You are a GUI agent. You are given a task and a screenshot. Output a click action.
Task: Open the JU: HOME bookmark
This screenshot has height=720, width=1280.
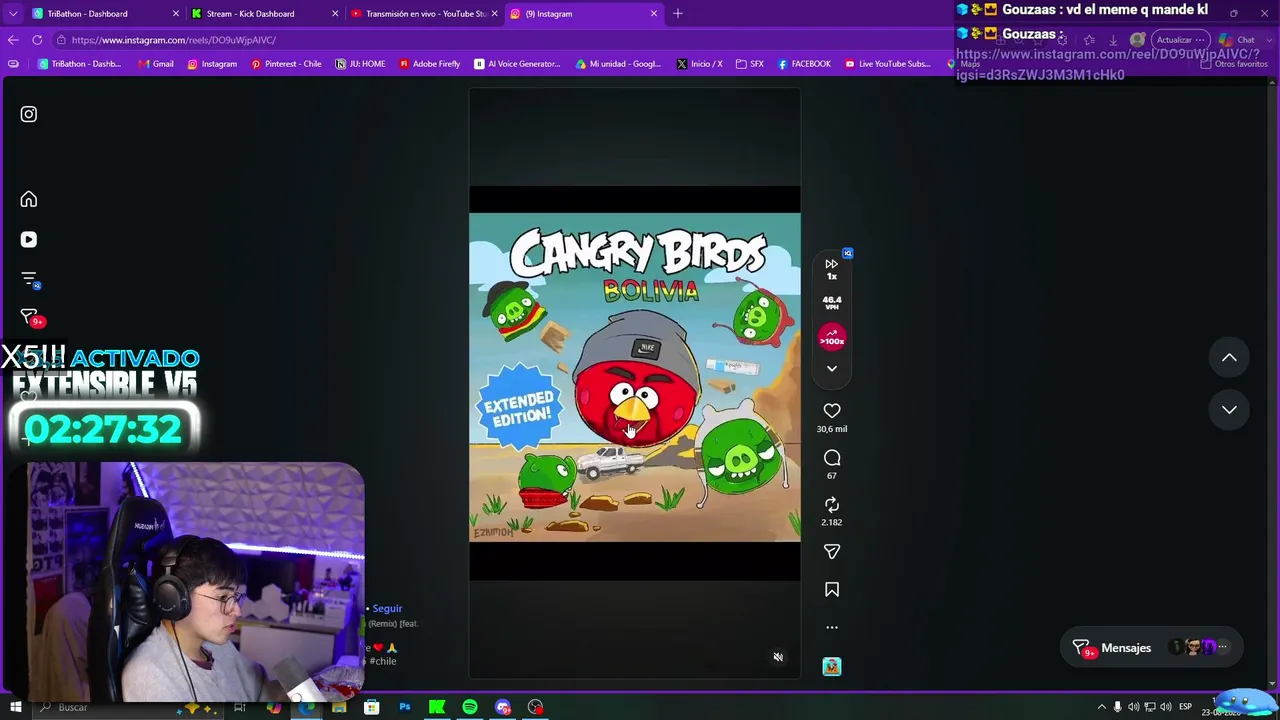point(361,64)
